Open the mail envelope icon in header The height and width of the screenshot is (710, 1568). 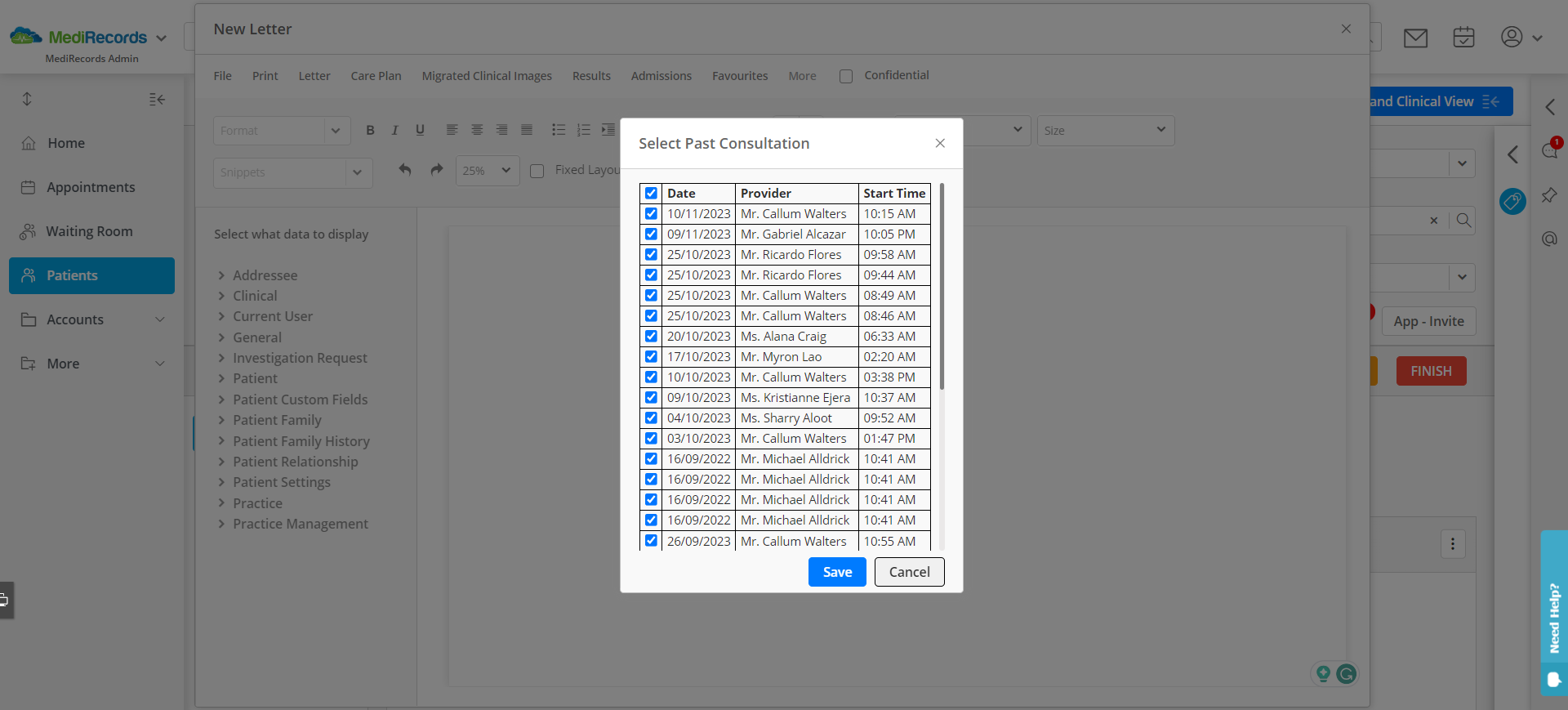pos(1415,38)
